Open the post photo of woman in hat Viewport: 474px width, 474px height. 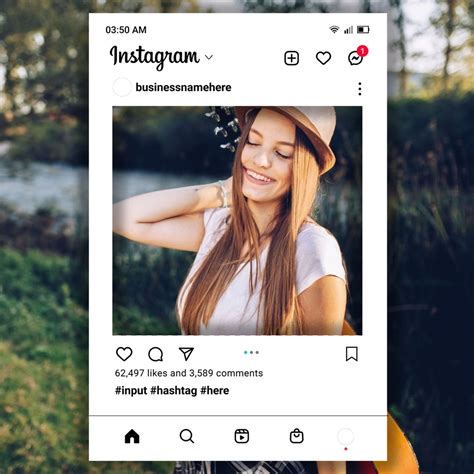[237, 221]
